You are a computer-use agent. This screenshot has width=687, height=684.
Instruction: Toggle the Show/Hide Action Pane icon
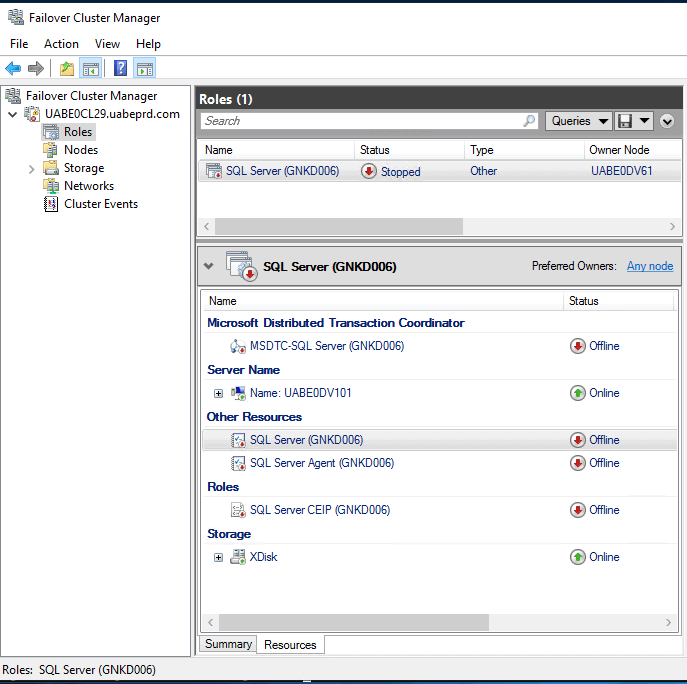click(x=145, y=68)
